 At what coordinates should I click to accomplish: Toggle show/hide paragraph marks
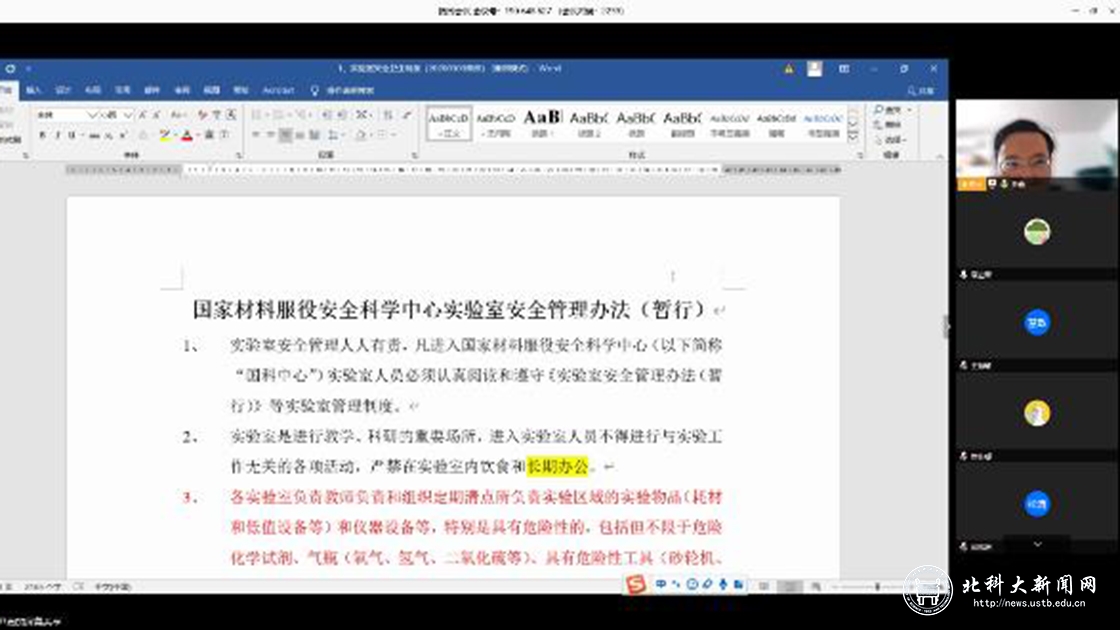point(407,115)
